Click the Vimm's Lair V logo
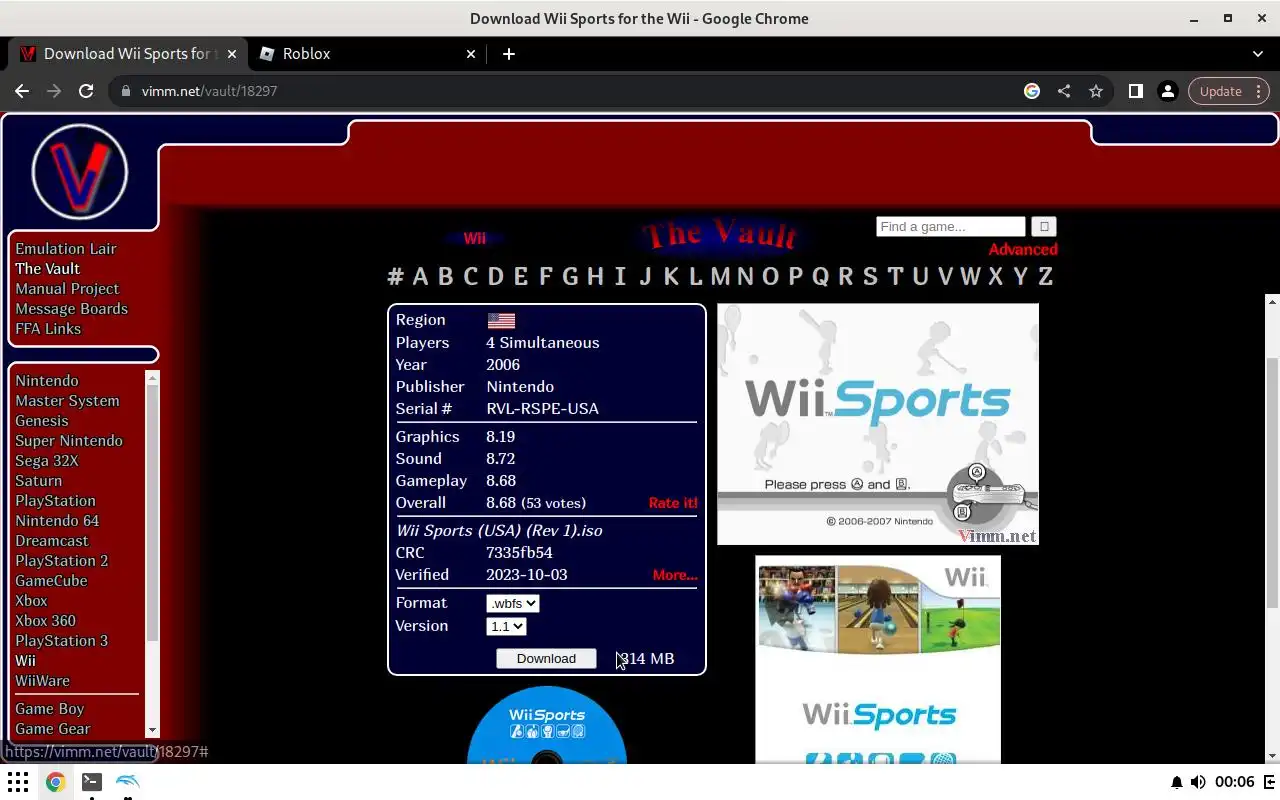1280x800 pixels. 80,172
